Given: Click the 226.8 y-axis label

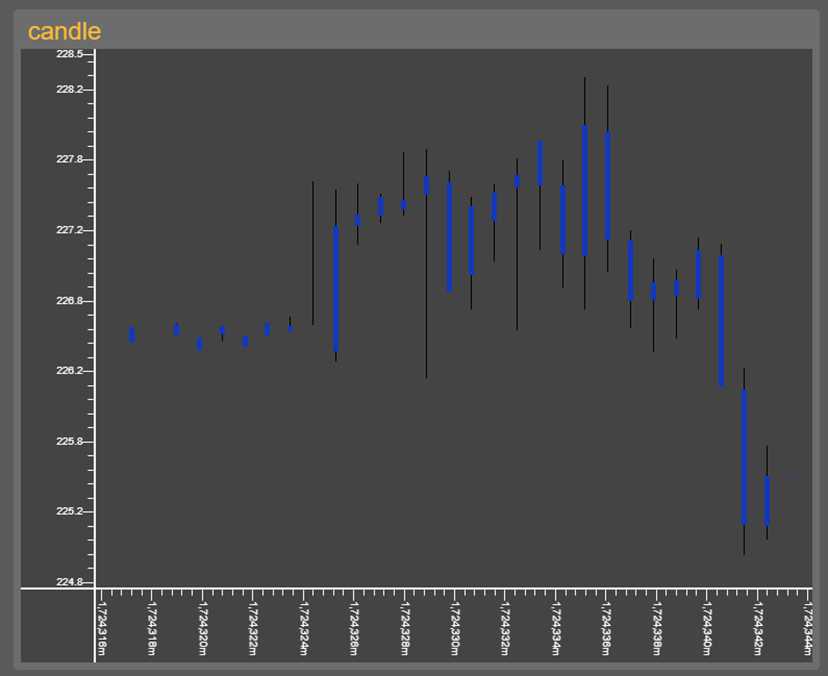Looking at the screenshot, I should click(x=70, y=301).
